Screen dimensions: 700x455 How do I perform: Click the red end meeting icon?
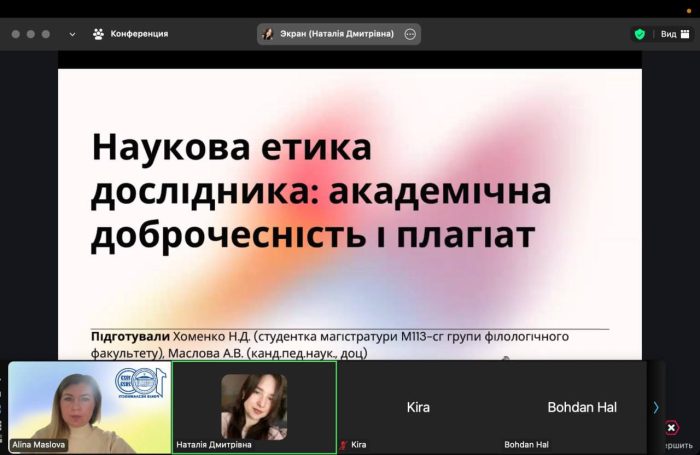[671, 428]
